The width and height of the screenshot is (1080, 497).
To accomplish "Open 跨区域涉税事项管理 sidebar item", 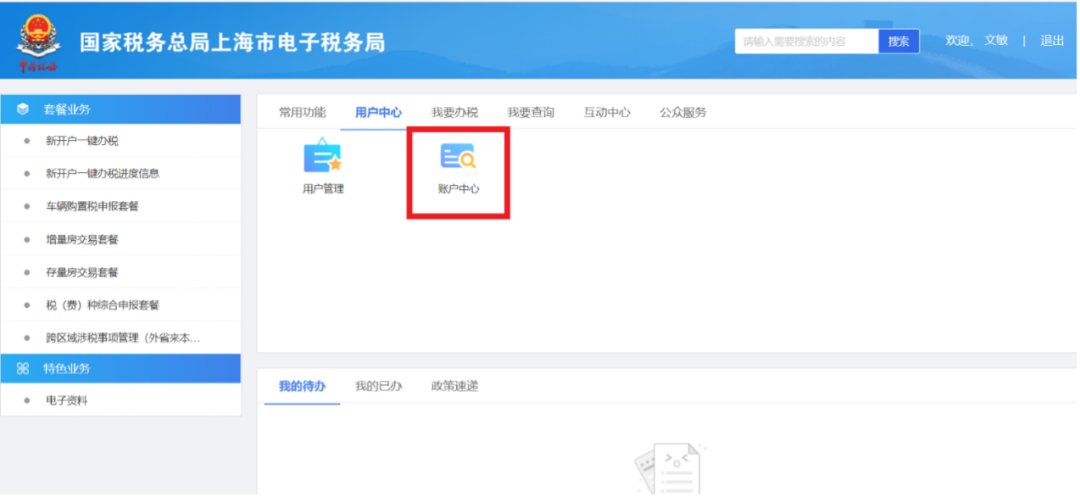I will click(x=123, y=338).
